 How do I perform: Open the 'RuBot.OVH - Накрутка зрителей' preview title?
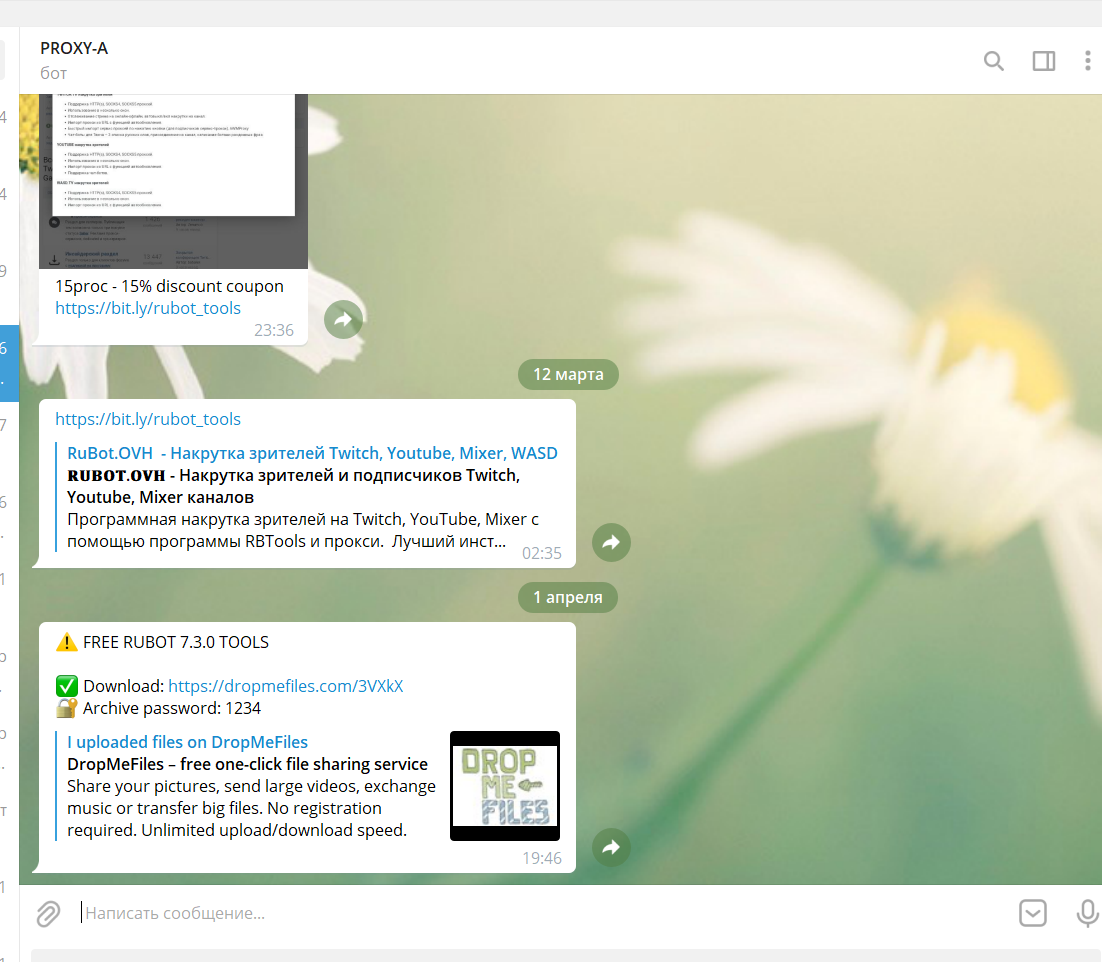[312, 453]
